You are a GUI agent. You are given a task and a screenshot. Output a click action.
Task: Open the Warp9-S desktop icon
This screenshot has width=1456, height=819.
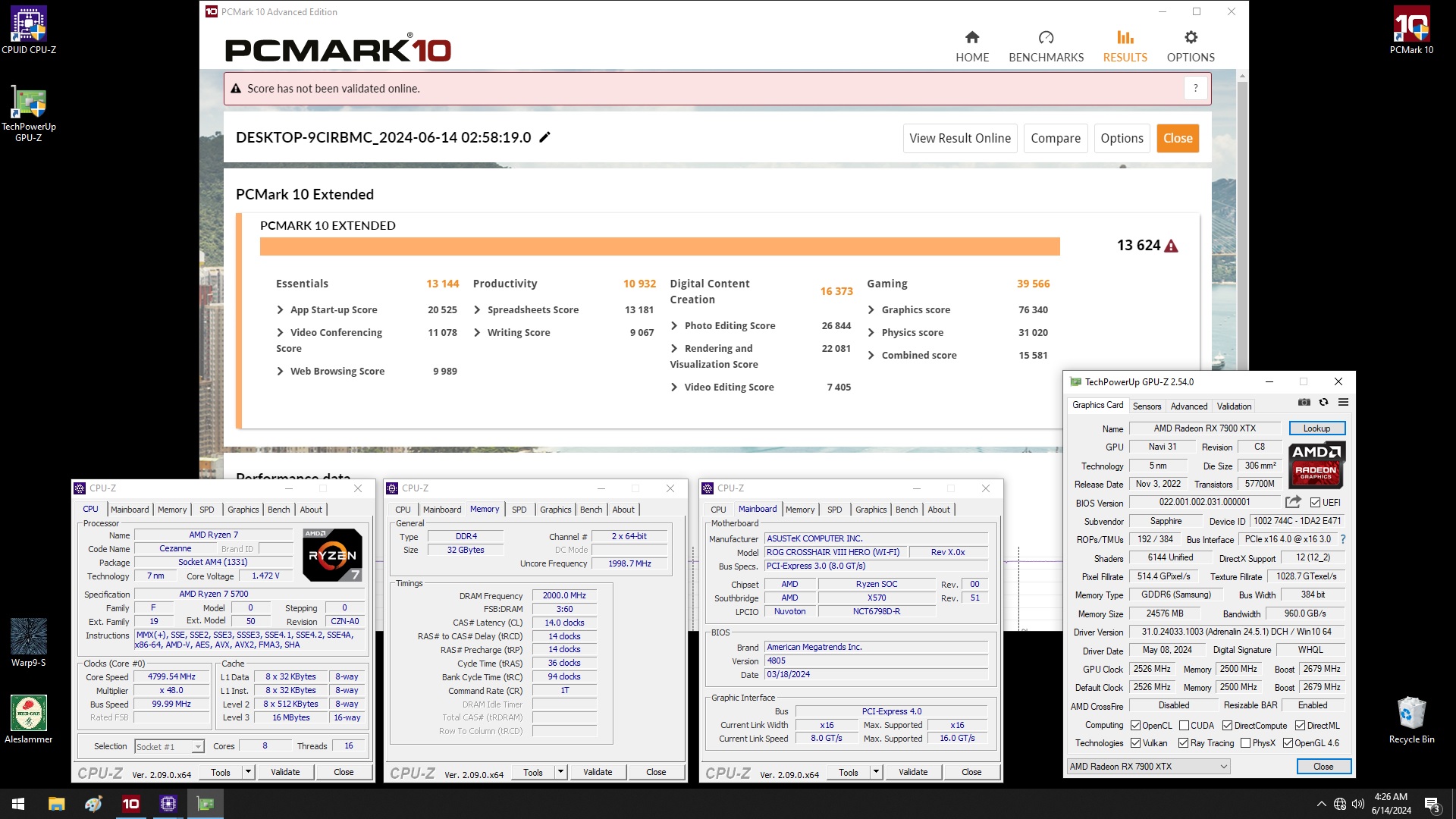[x=28, y=642]
